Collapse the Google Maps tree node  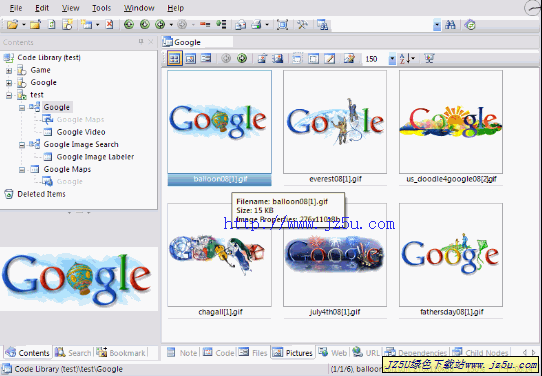(22, 170)
